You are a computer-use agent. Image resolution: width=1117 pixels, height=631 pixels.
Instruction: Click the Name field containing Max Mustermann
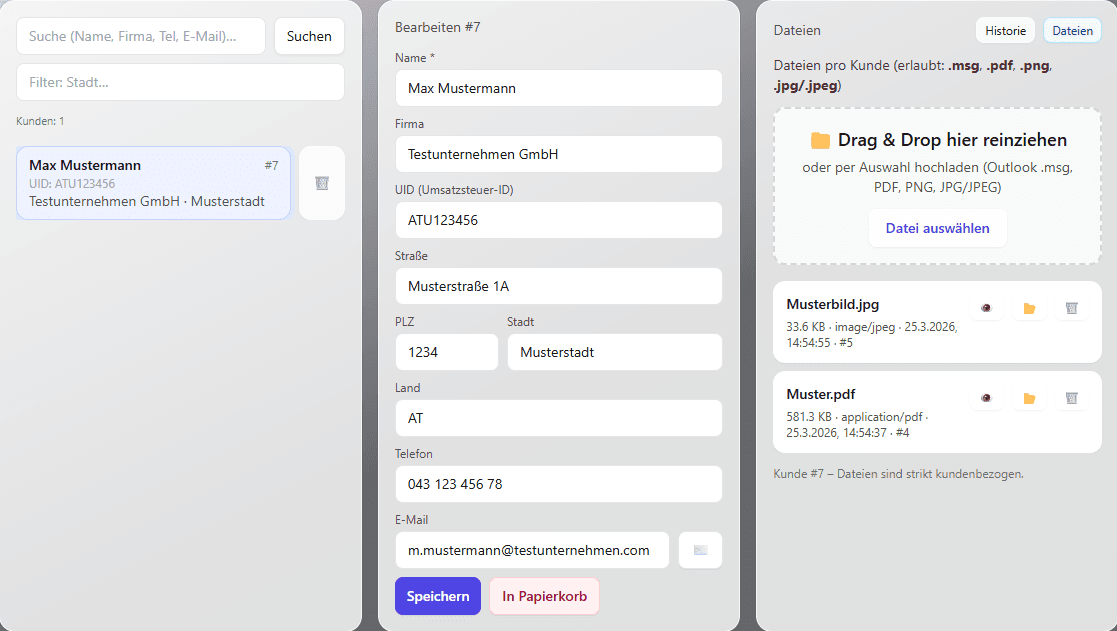tap(558, 88)
